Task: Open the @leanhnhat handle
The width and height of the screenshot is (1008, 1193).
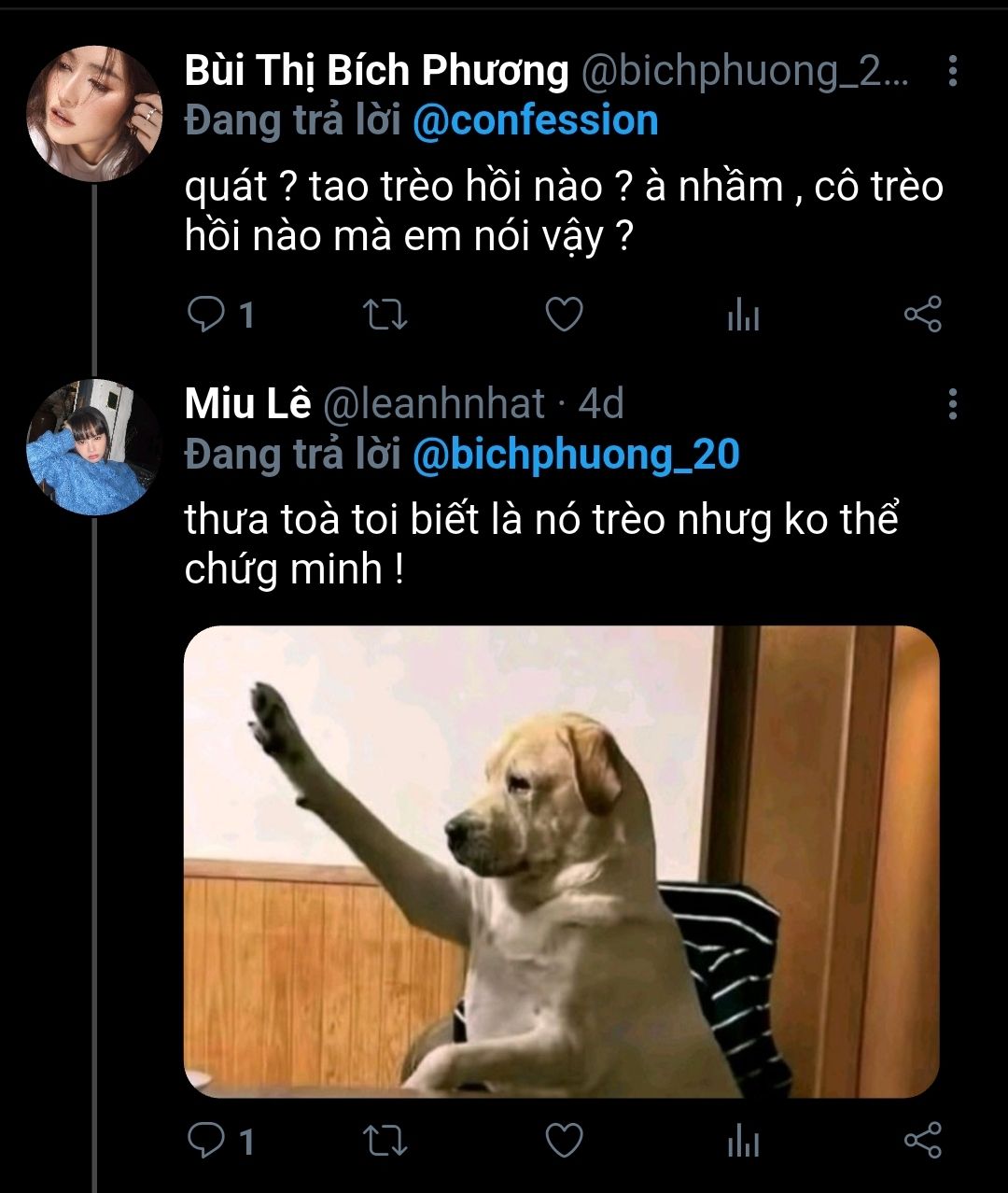Action: pyautogui.click(x=433, y=403)
